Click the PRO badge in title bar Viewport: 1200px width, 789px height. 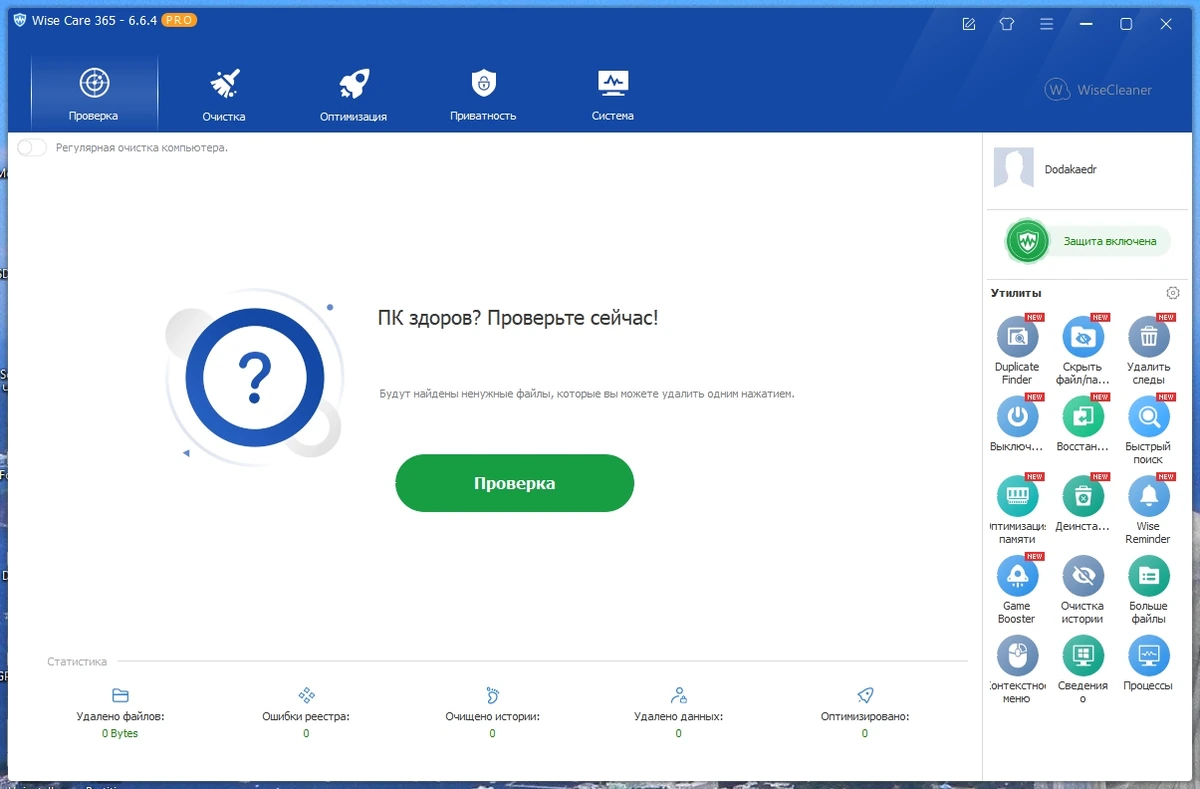(x=179, y=21)
